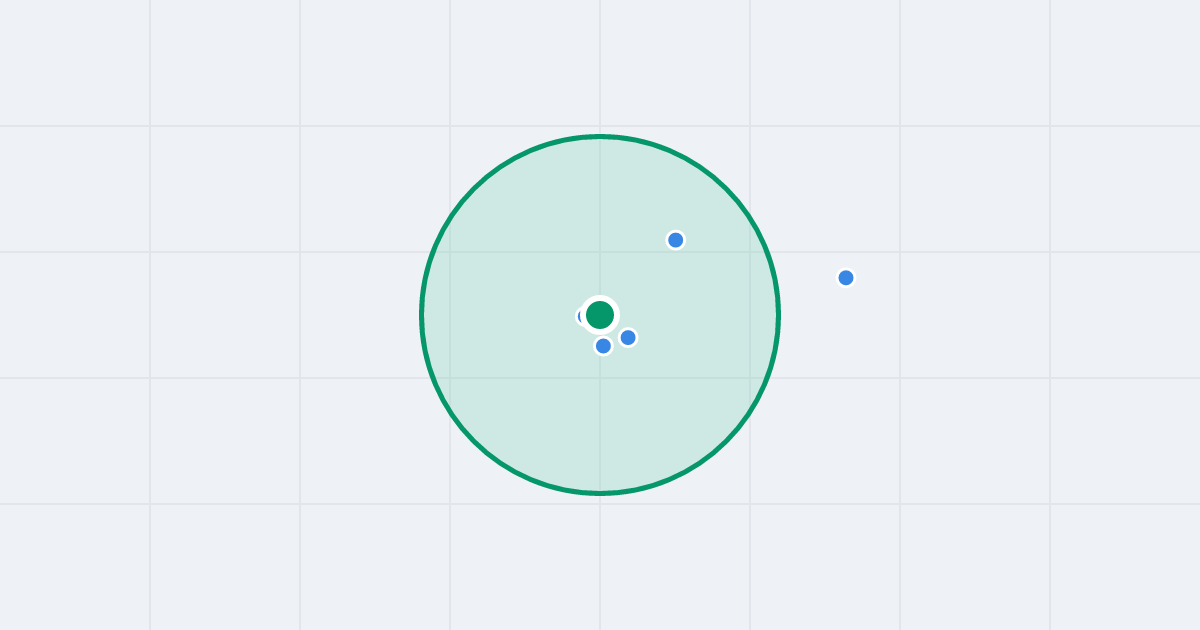
Task: Click the large green center marker
Action: tap(600, 315)
